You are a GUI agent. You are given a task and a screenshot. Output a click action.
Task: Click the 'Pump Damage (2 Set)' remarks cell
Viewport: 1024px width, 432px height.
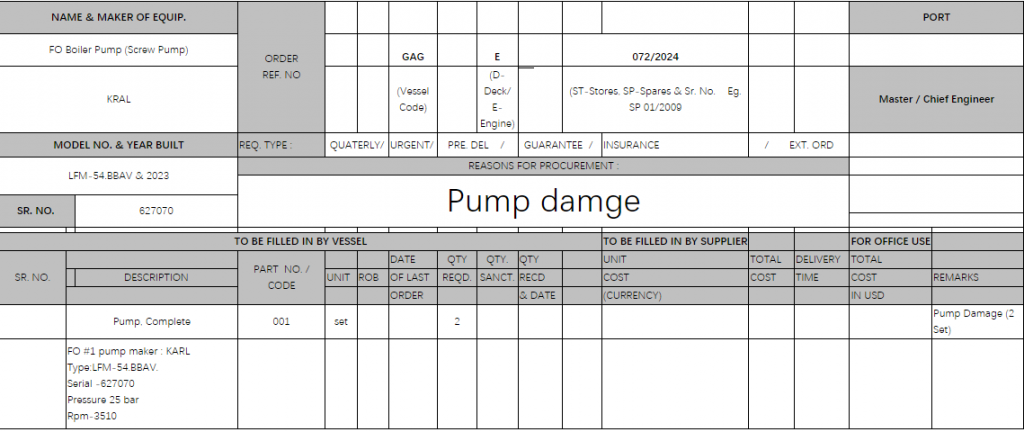coord(976,321)
